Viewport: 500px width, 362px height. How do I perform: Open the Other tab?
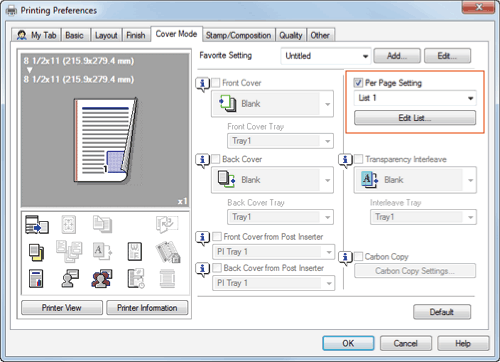tap(320, 35)
